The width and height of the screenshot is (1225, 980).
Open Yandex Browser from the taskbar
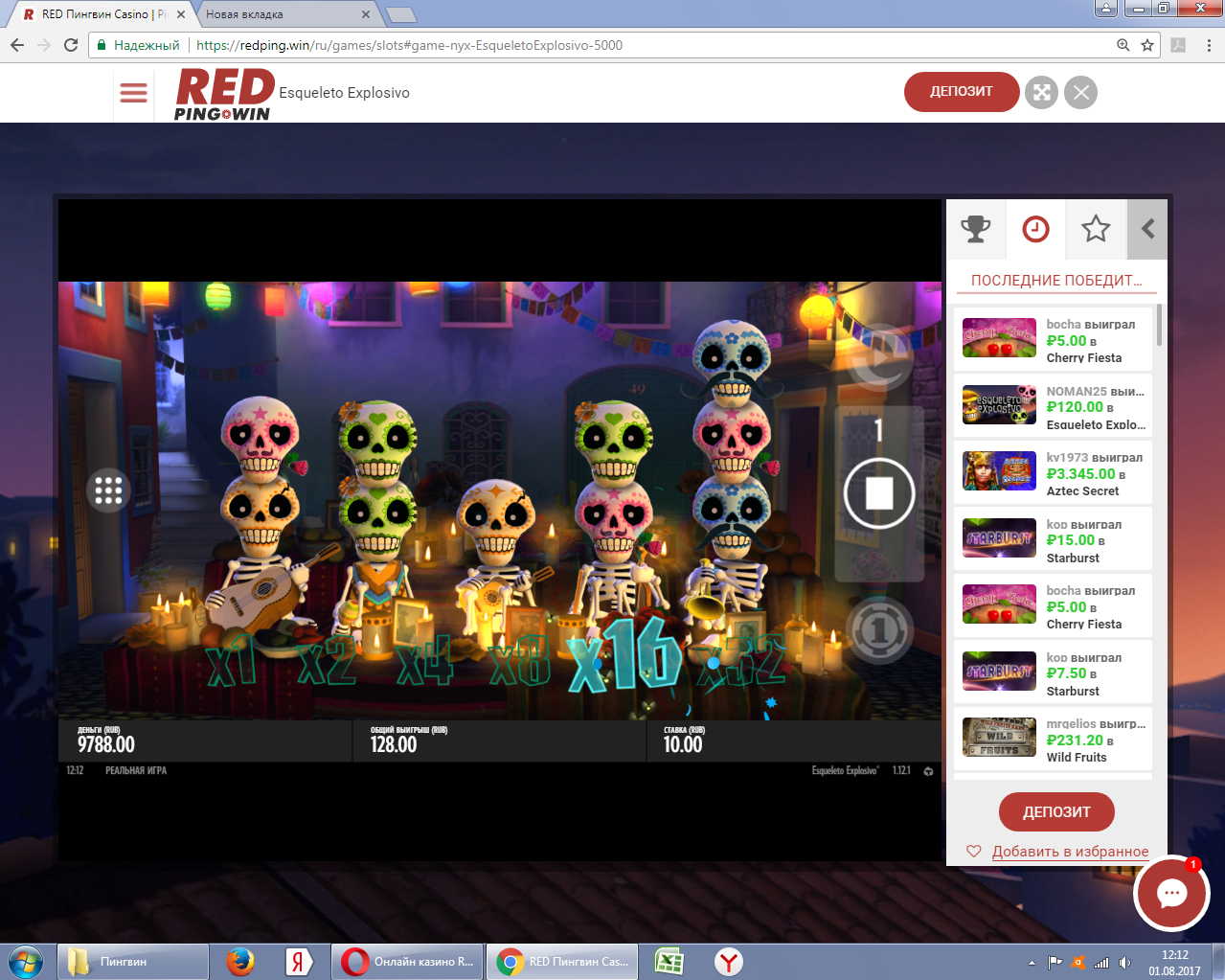(729, 962)
